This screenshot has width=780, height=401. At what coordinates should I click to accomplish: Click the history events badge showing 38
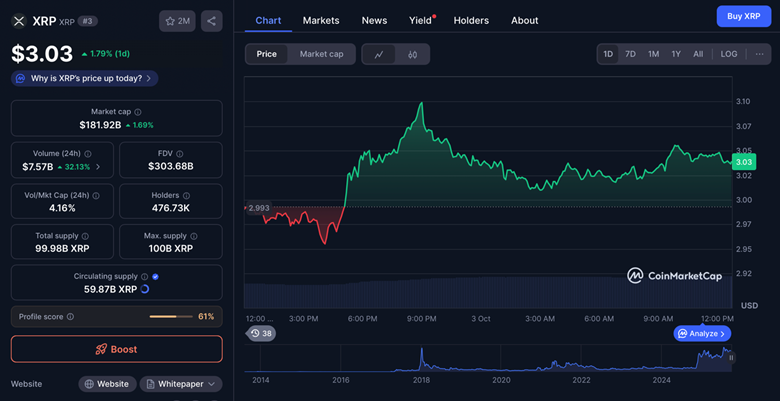[261, 333]
